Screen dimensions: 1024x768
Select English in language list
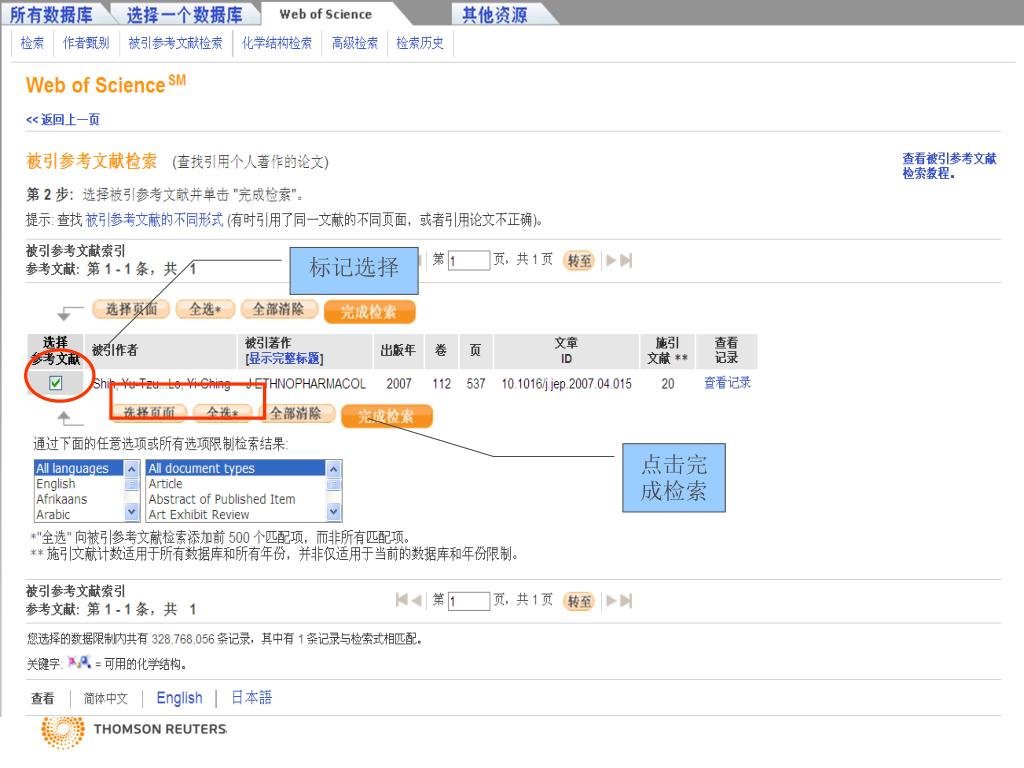click(x=78, y=484)
